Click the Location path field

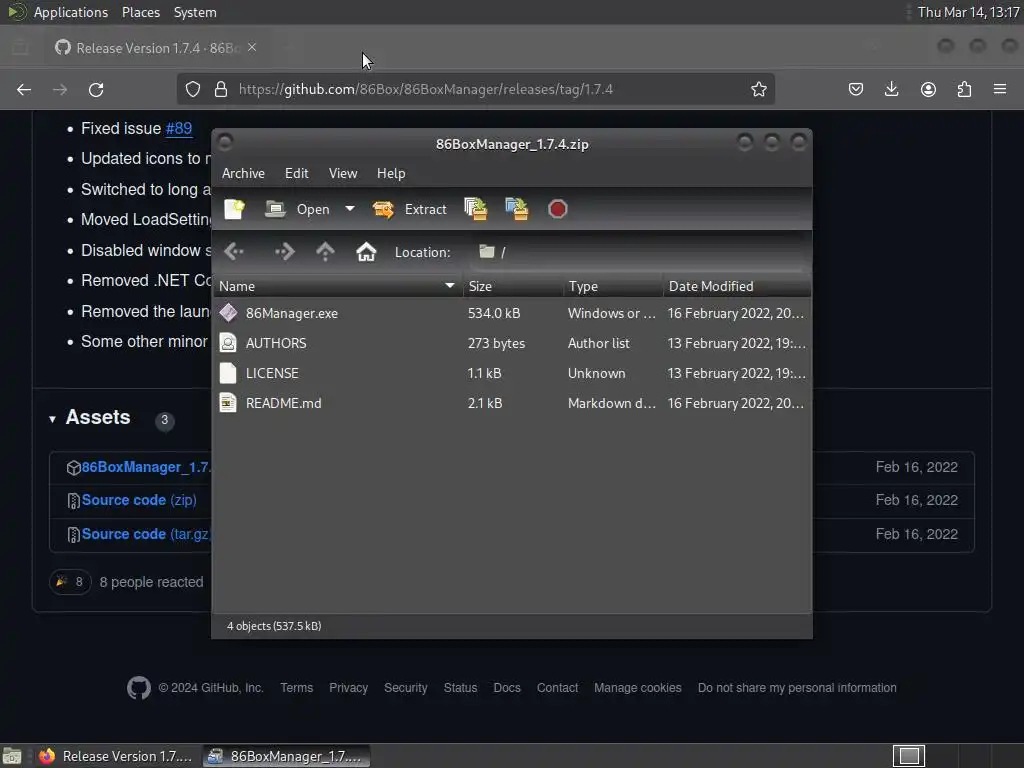click(639, 252)
